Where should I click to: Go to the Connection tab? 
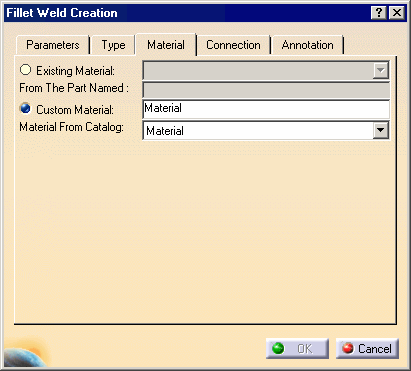[233, 45]
